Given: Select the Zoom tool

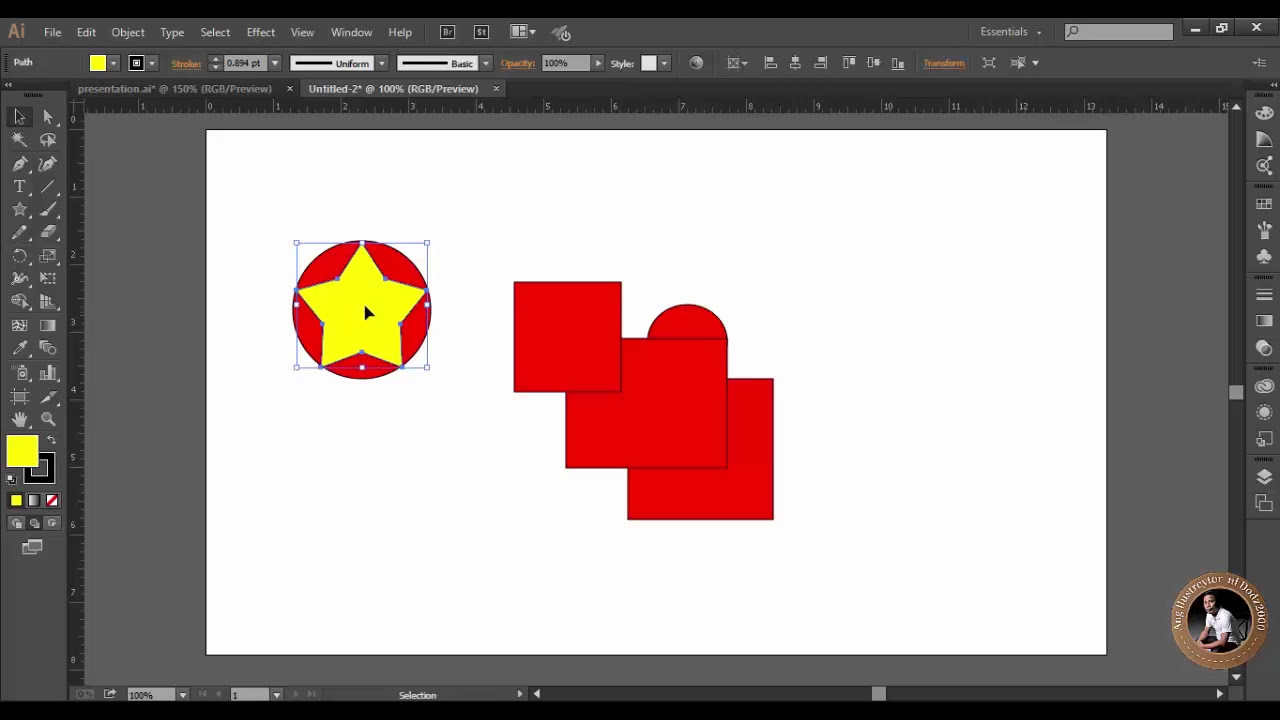Looking at the screenshot, I should 48,420.
